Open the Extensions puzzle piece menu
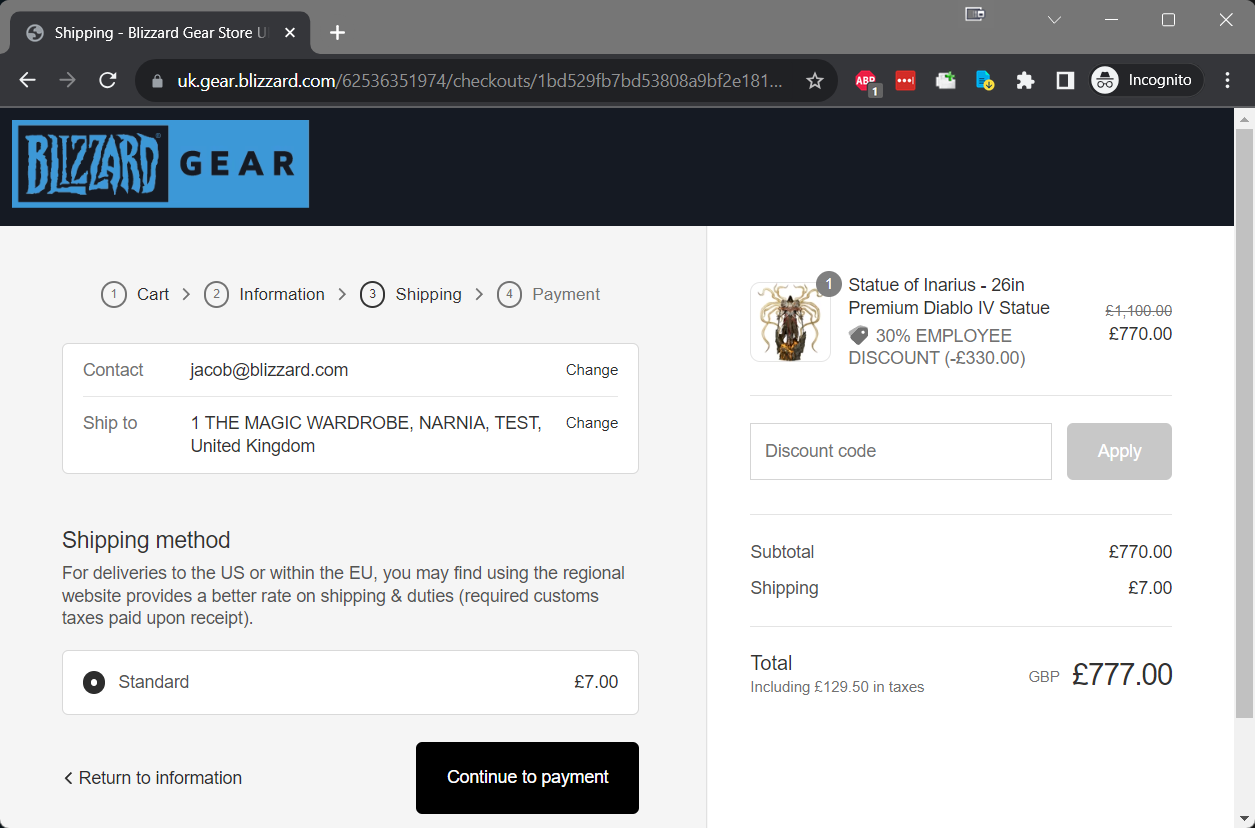The height and width of the screenshot is (828, 1255). tap(1025, 80)
